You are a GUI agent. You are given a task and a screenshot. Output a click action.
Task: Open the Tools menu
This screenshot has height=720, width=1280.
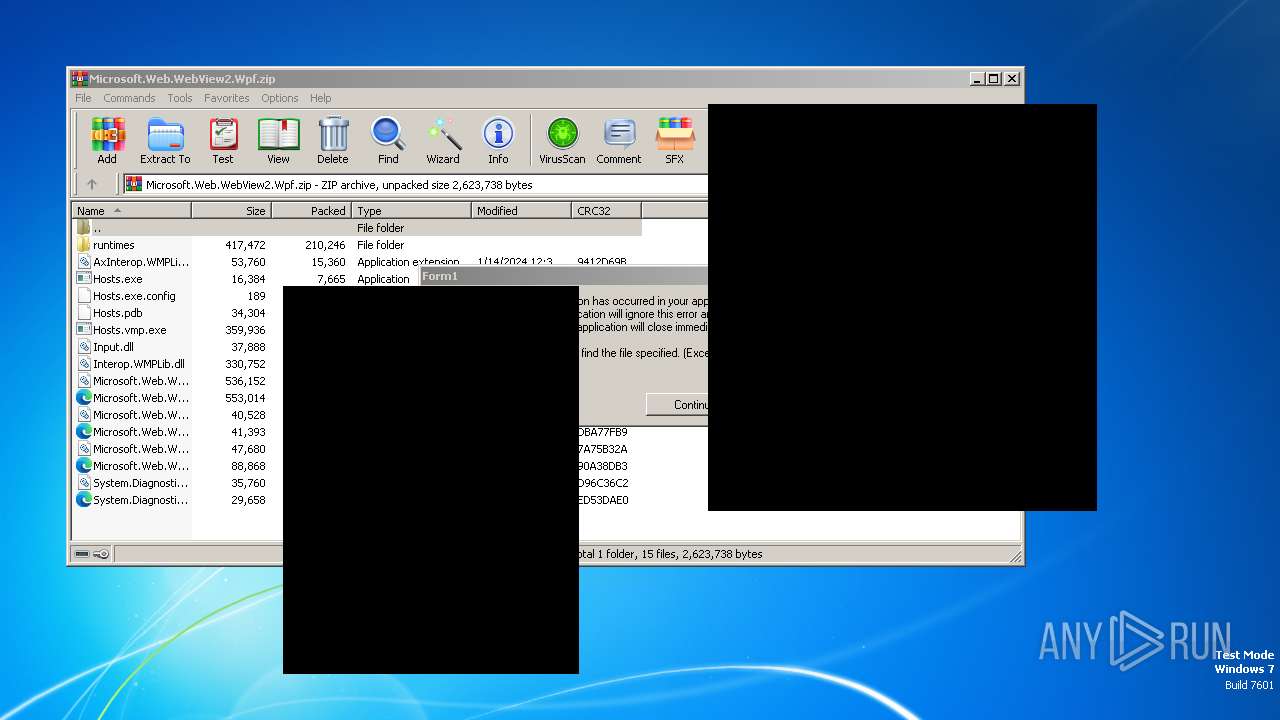tap(180, 98)
